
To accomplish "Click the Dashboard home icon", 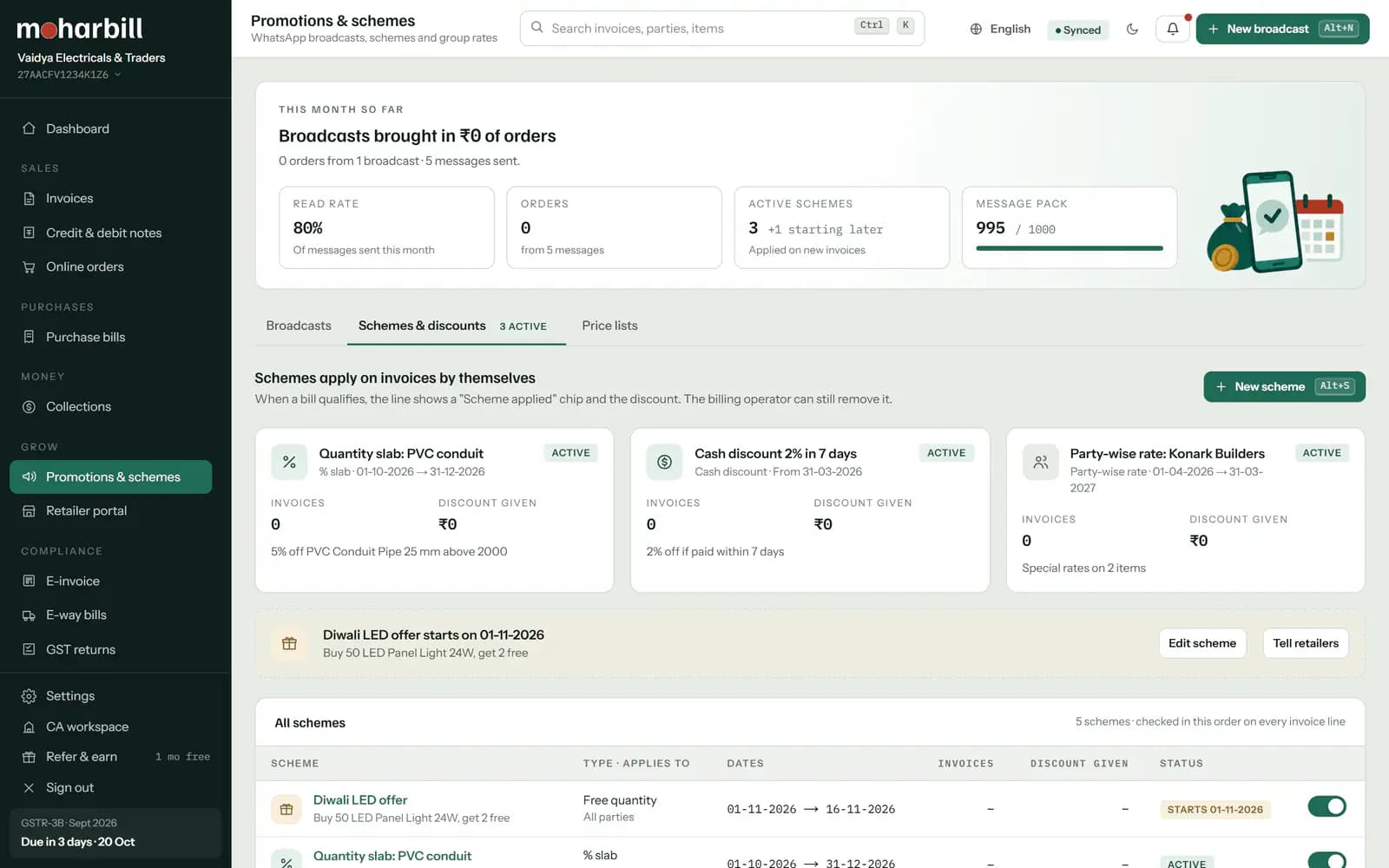I will (x=29, y=128).
